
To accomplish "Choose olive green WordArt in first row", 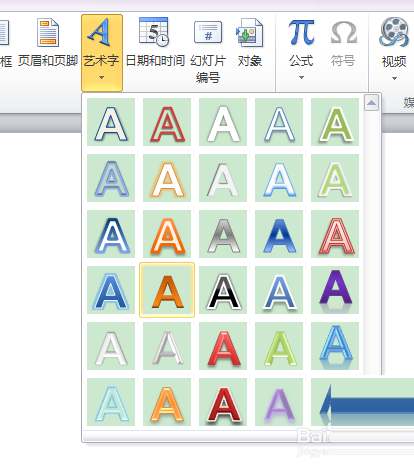I will 335,122.
